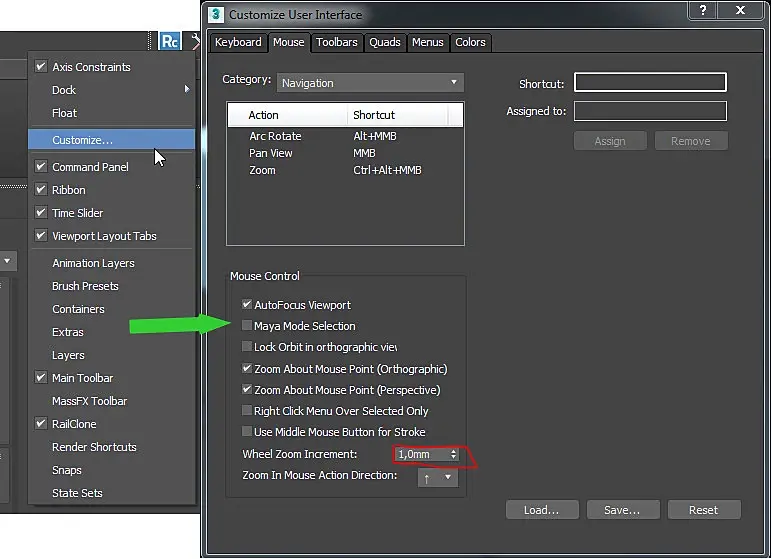The width and height of the screenshot is (772, 559).
Task: Toggle Zoom About Mouse Point (Perspective)
Action: click(247, 390)
